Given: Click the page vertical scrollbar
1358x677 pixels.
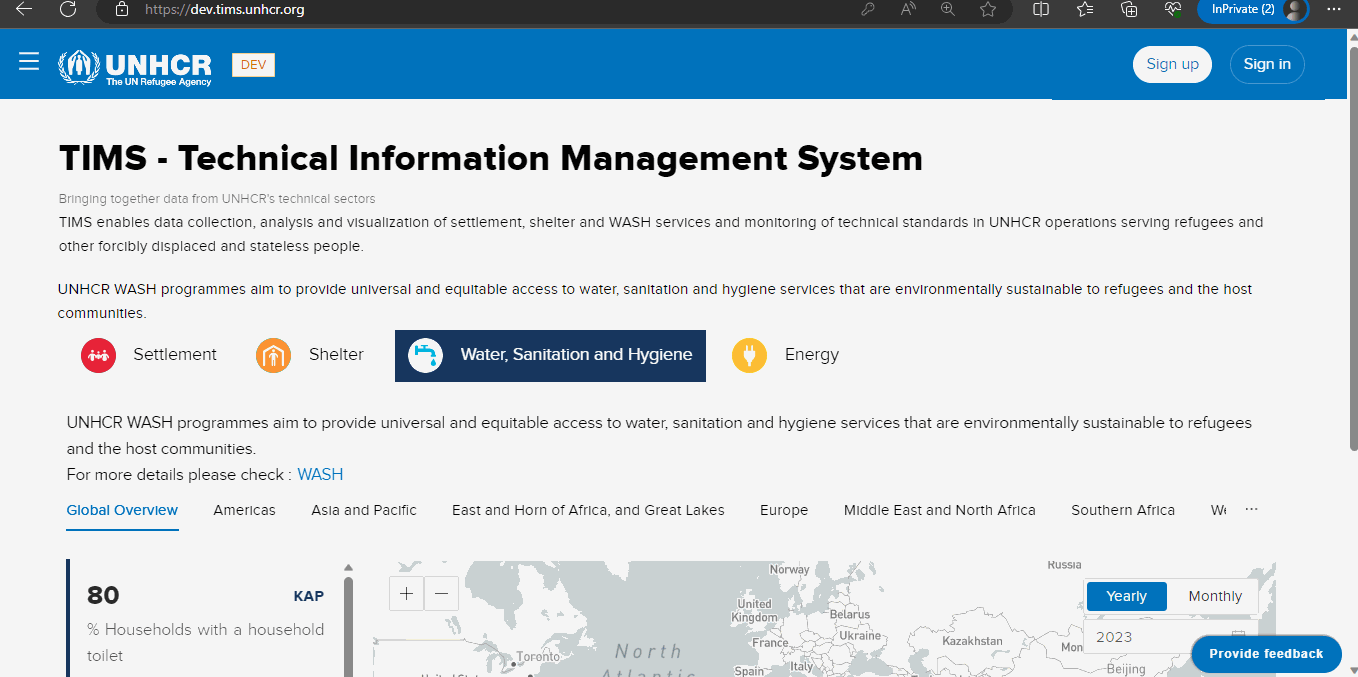Looking at the screenshot, I should 1352,250.
